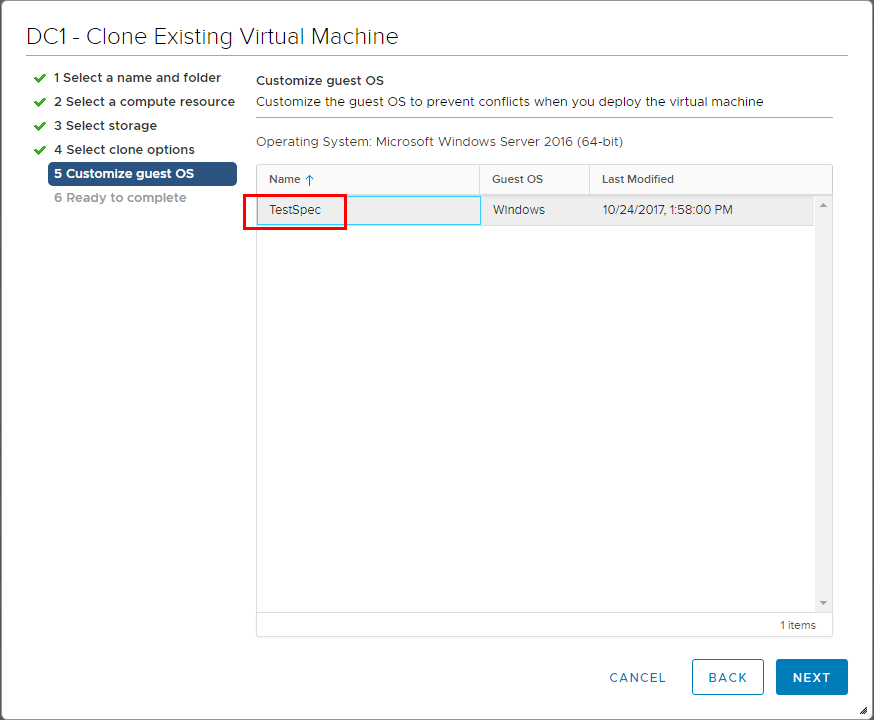Viewport: 874px width, 720px height.
Task: Click the green checkmark beside step 2
Action: click(x=40, y=102)
